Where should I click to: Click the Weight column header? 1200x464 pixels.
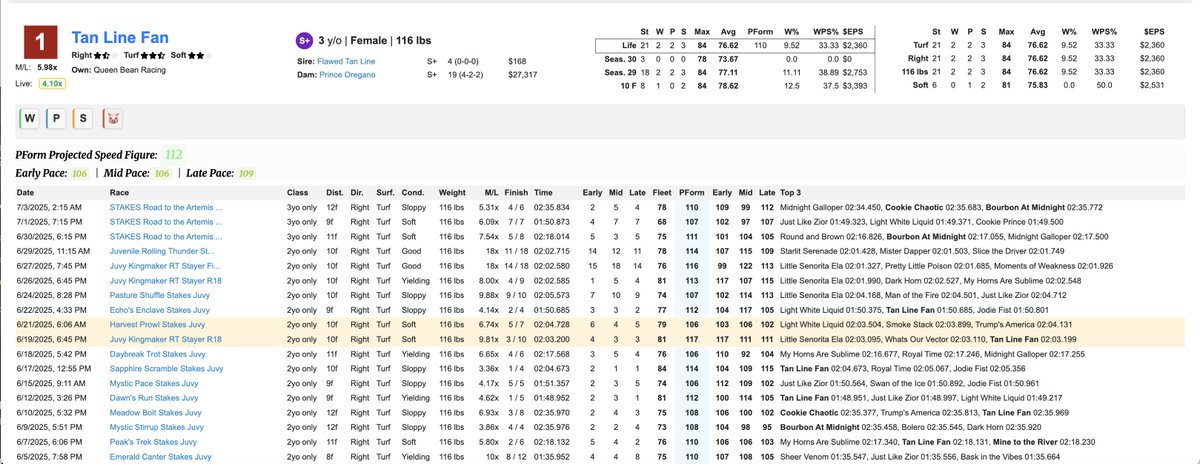[x=452, y=191]
